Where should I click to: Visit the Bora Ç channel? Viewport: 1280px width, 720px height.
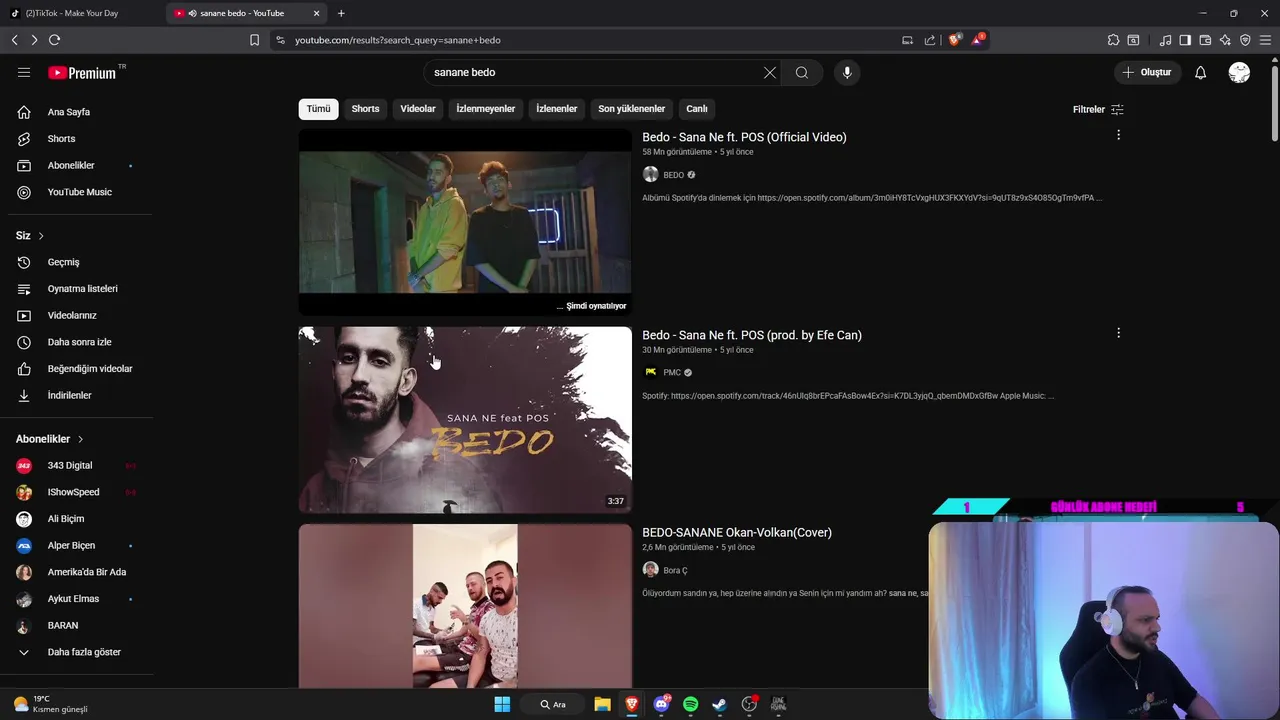point(675,570)
